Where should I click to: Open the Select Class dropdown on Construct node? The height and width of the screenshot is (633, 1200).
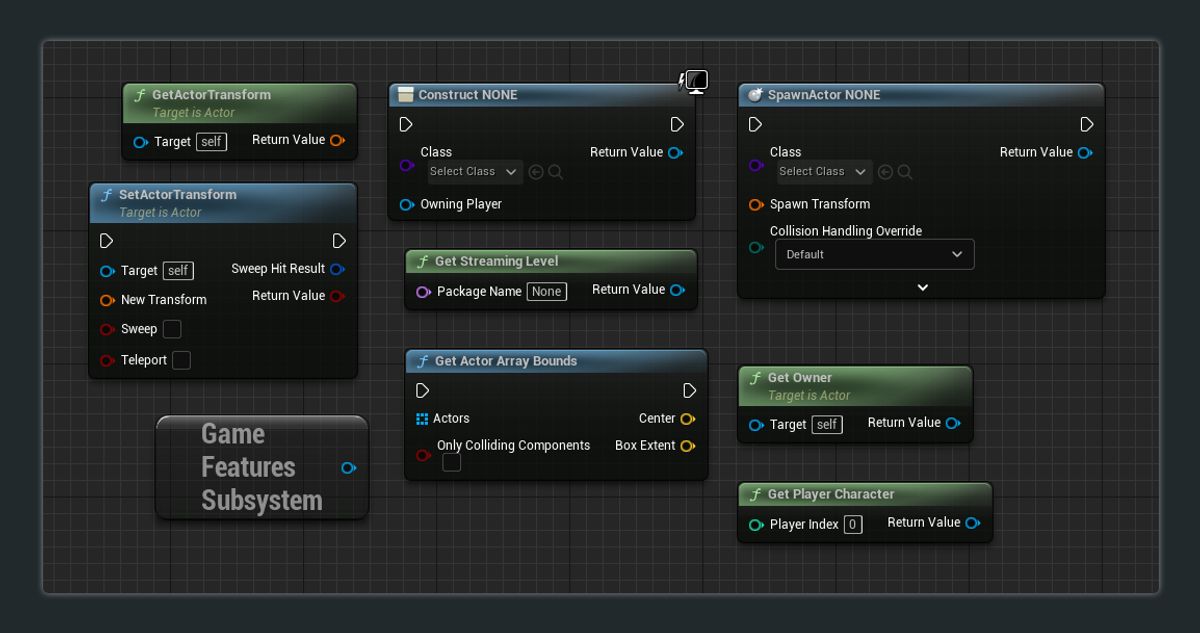pyautogui.click(x=474, y=171)
